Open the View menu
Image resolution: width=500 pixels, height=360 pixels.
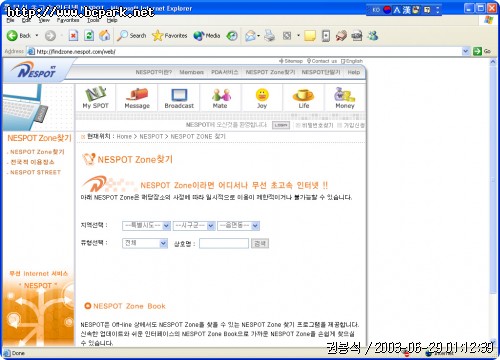click(x=44, y=20)
